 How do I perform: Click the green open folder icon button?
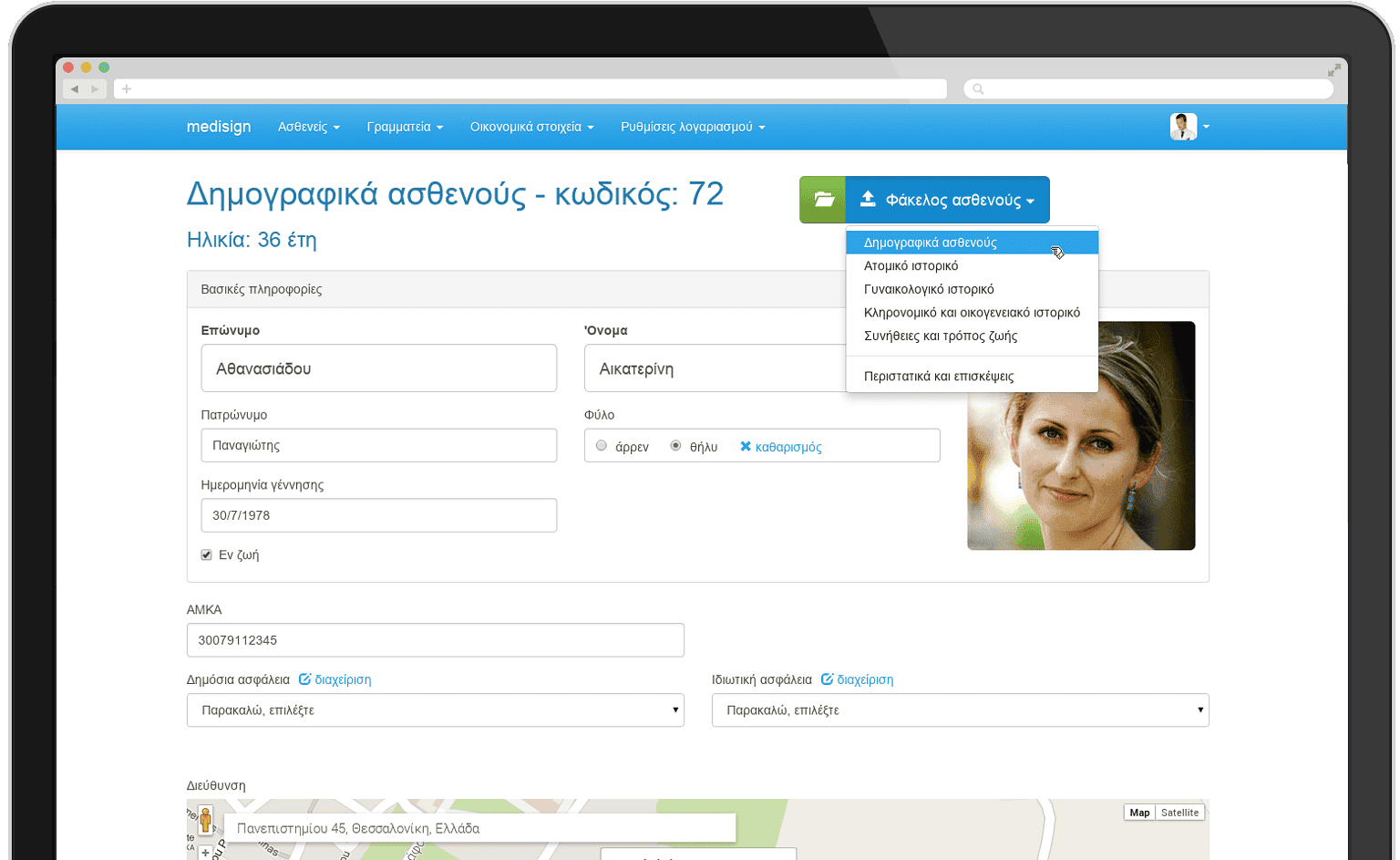tap(822, 200)
